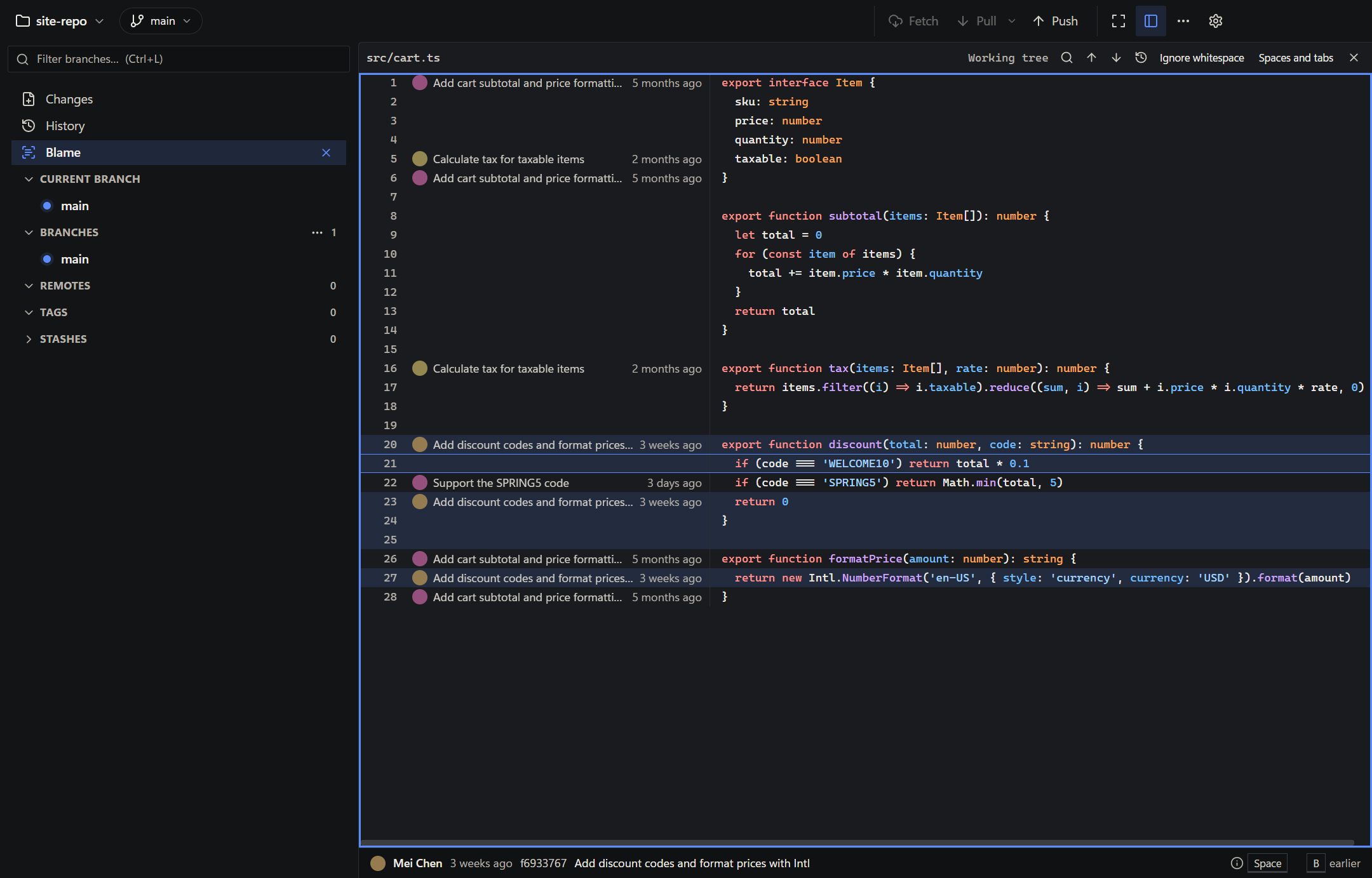This screenshot has height=878, width=1372.
Task: Click the info icon in status bar
Action: (1237, 863)
